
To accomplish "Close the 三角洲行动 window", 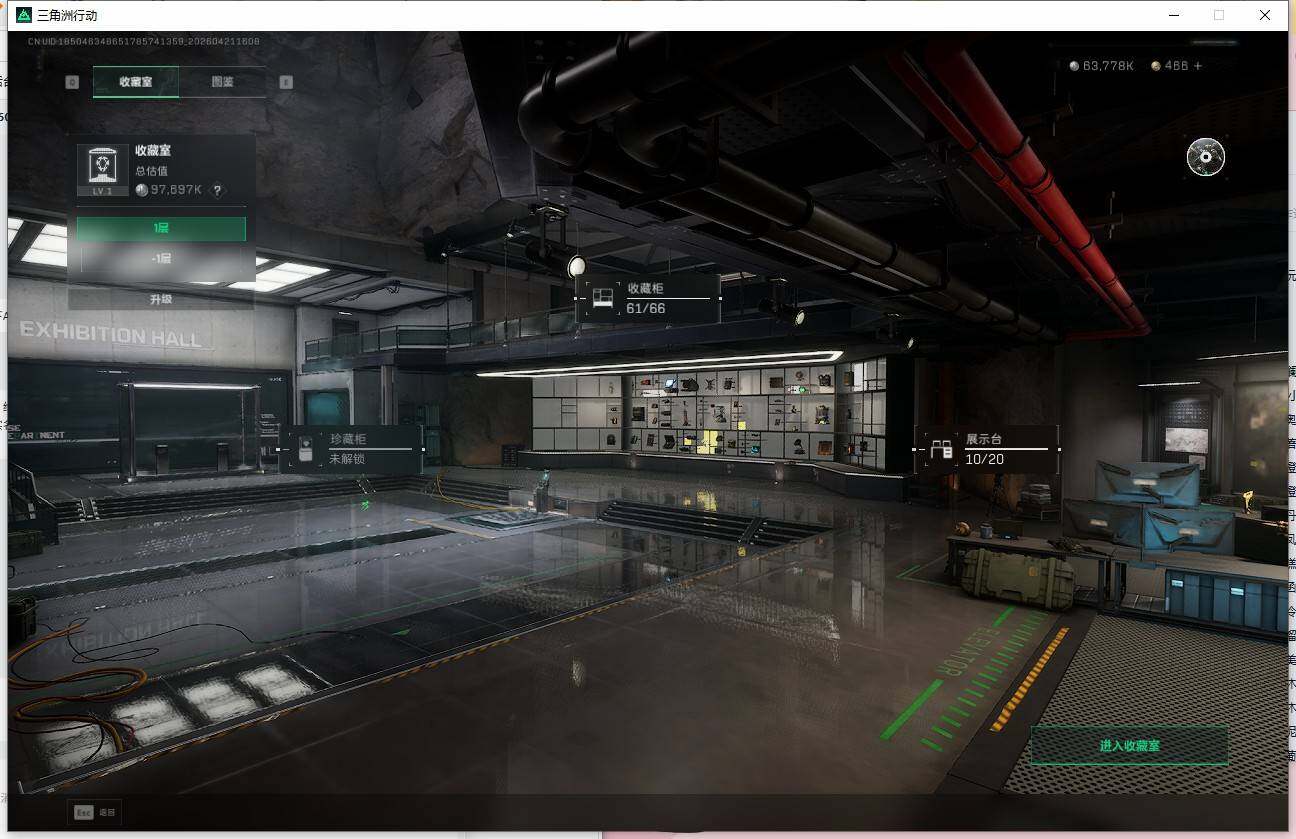I will 1265,15.
